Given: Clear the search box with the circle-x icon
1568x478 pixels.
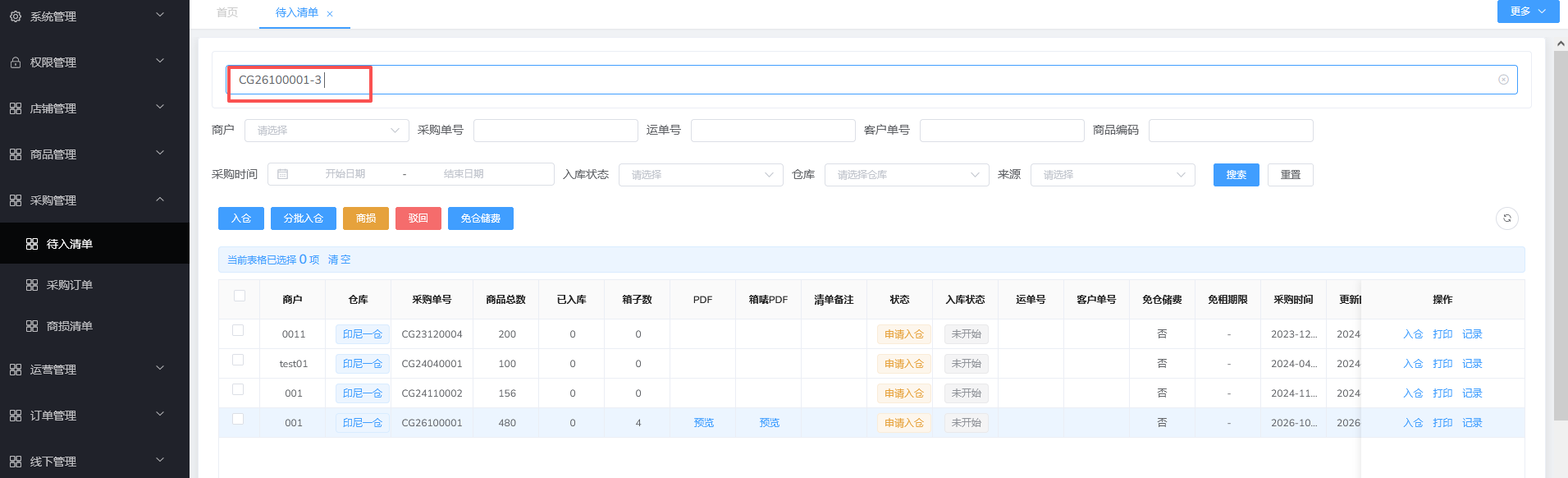Looking at the screenshot, I should tap(1503, 80).
